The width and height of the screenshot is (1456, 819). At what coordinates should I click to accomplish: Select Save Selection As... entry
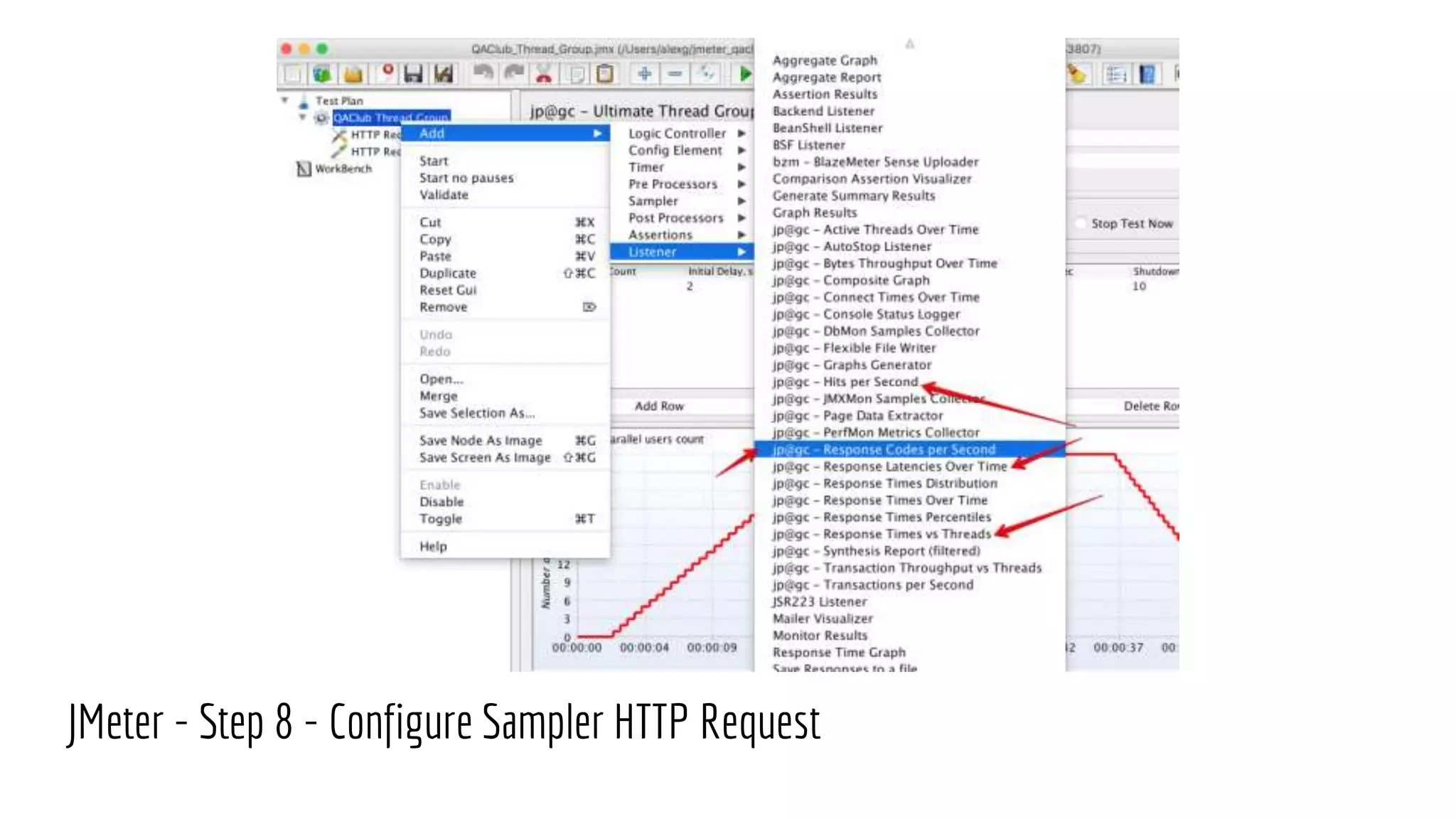[x=505, y=413]
